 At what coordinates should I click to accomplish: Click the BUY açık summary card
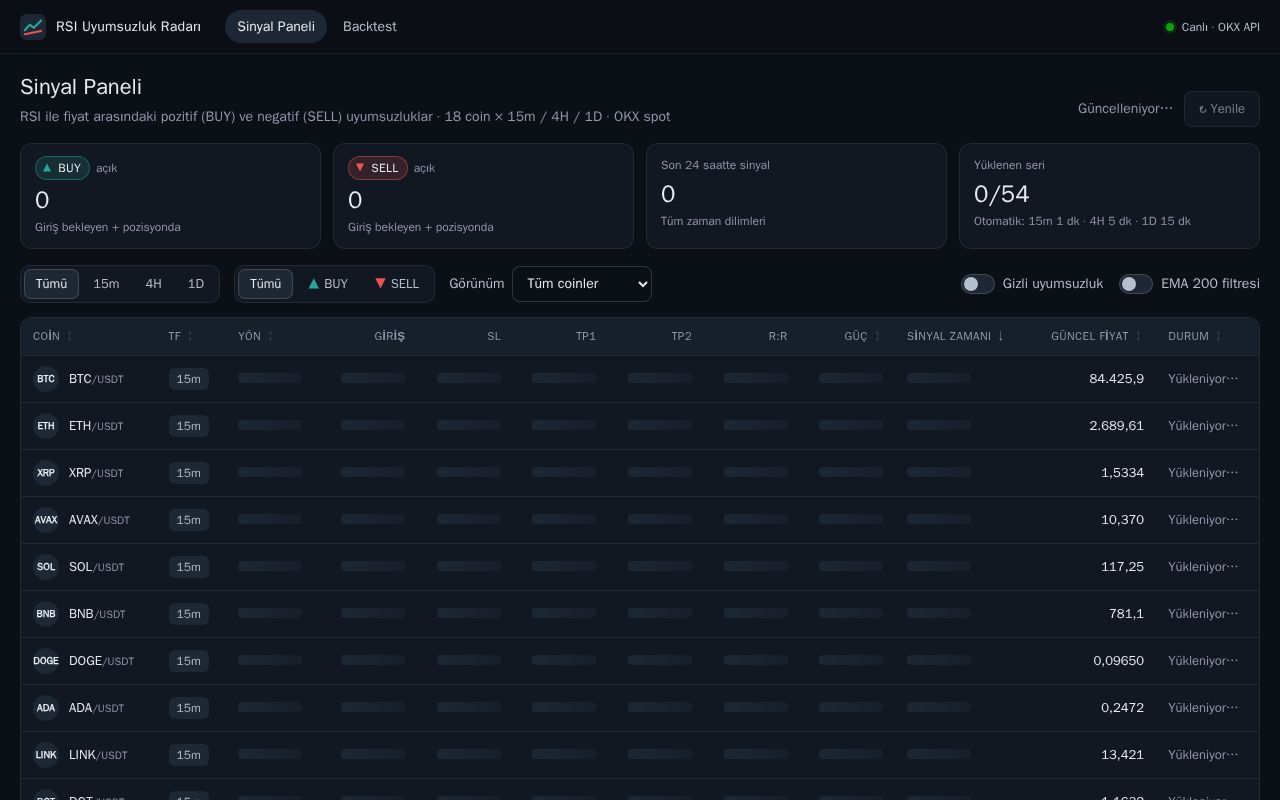[x=170, y=196]
